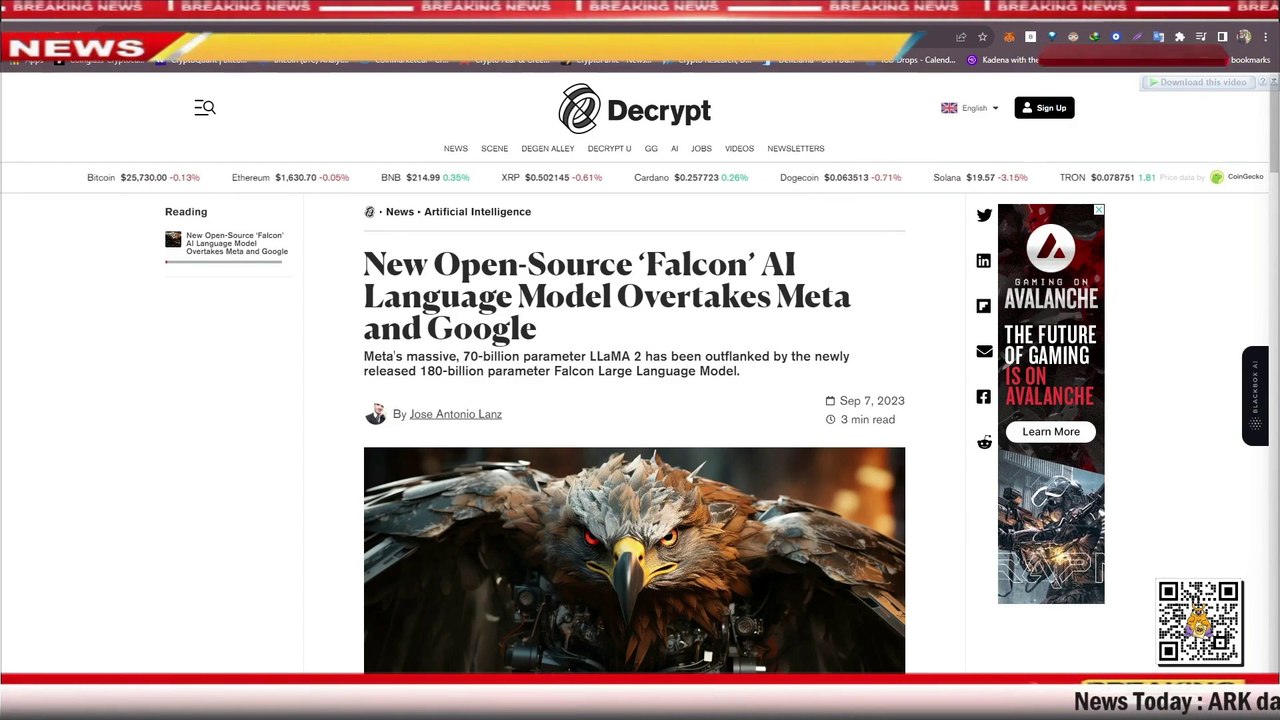Click the Download this video button
This screenshot has height=720, width=1280.
pos(1197,82)
